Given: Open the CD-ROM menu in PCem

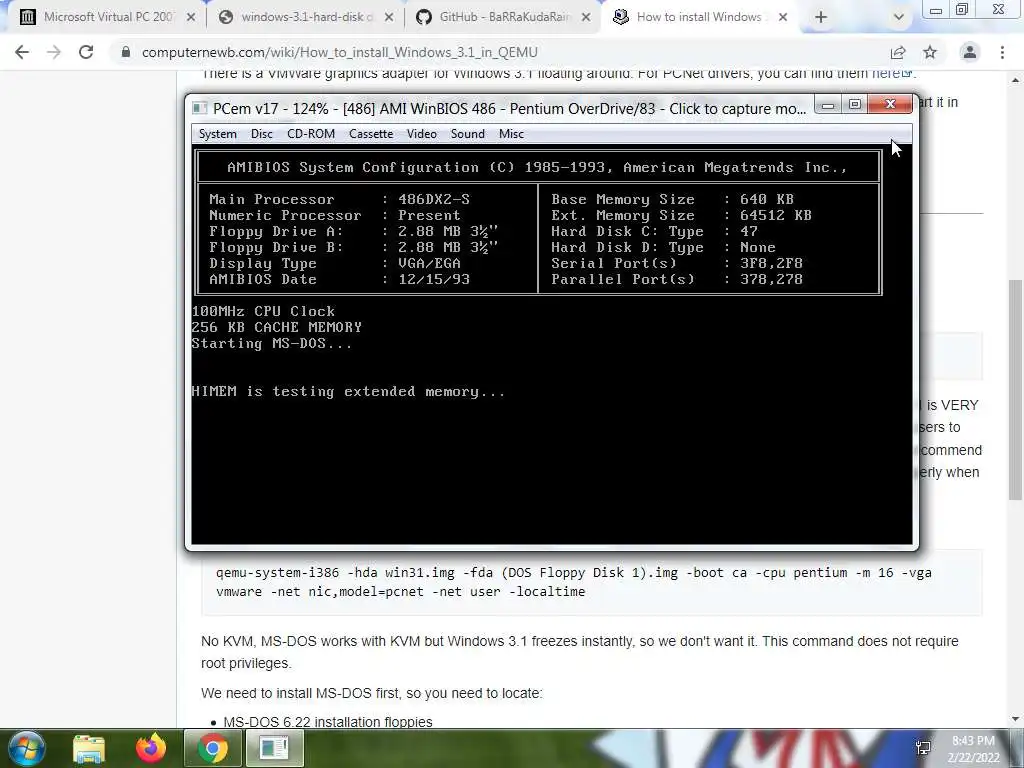Looking at the screenshot, I should pyautogui.click(x=311, y=134).
